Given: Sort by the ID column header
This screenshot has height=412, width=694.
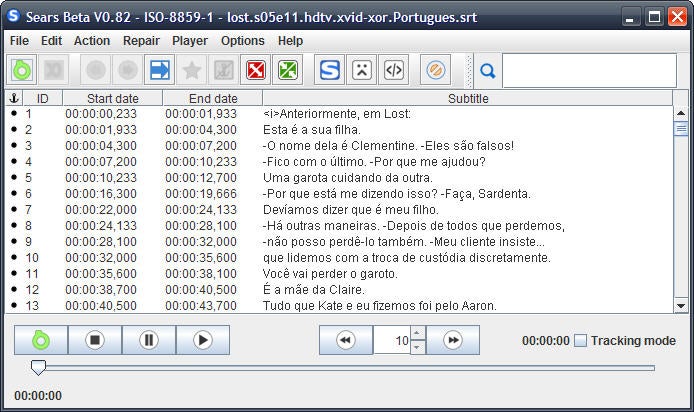Looking at the screenshot, I should [42, 98].
